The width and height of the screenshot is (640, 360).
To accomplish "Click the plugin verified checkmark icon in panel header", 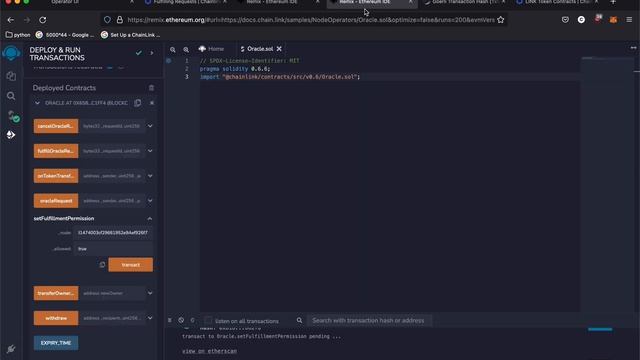I will tap(139, 53).
